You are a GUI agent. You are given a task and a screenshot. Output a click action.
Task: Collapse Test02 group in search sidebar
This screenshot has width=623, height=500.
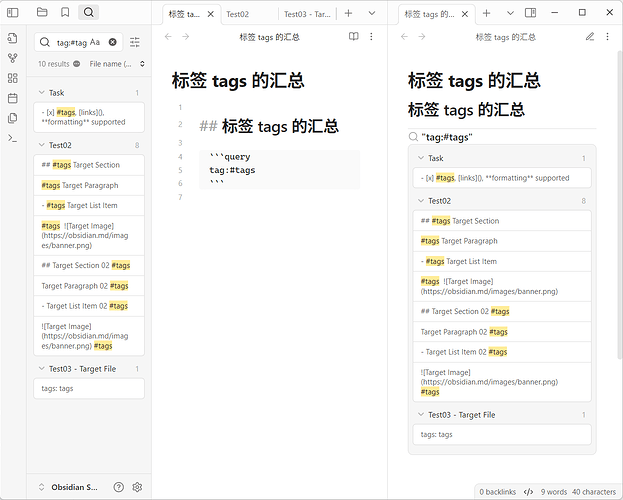point(41,145)
